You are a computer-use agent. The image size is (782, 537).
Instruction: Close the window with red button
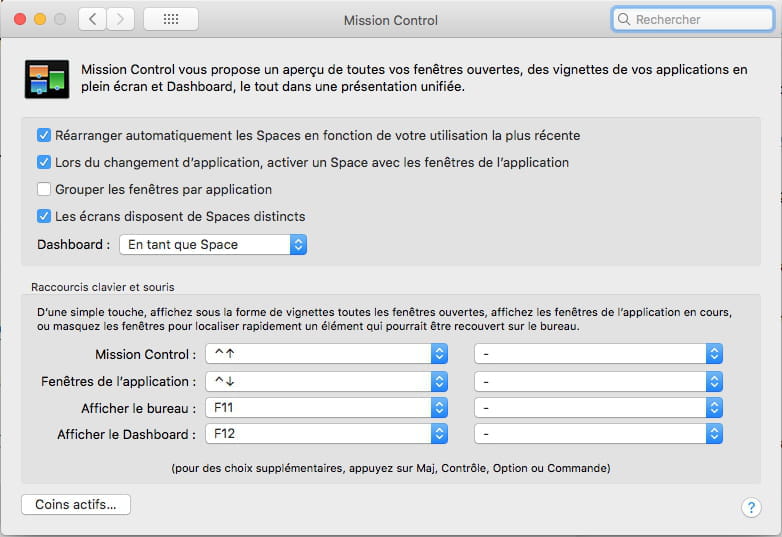point(20,19)
